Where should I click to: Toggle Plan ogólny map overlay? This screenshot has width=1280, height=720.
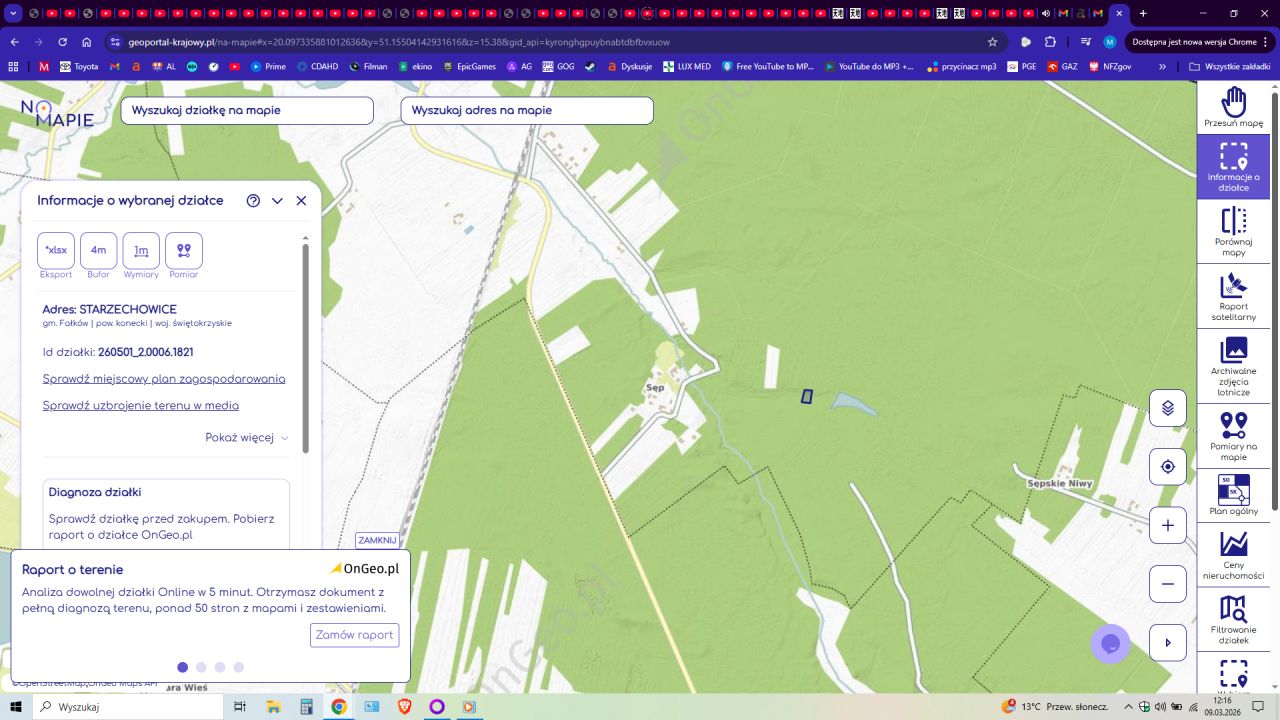tap(1233, 495)
